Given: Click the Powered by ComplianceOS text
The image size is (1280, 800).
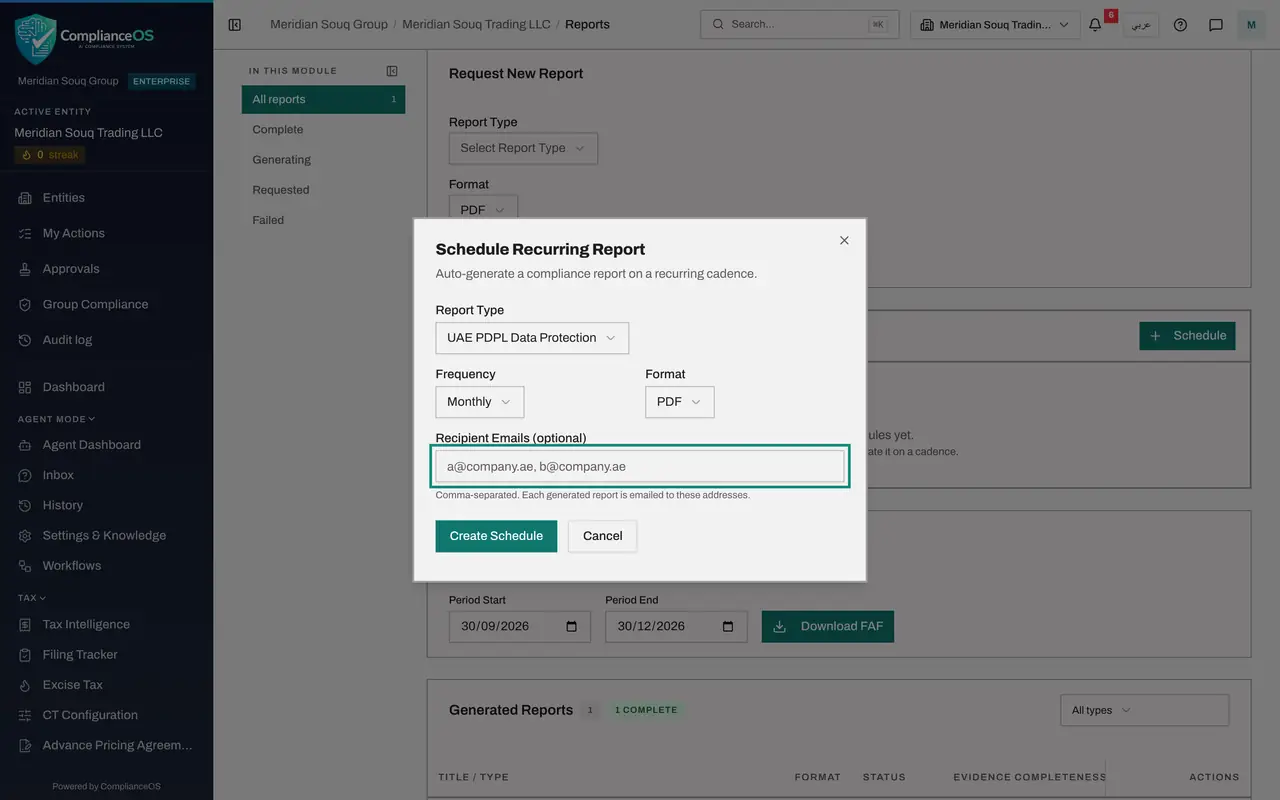Looking at the screenshot, I should (106, 786).
